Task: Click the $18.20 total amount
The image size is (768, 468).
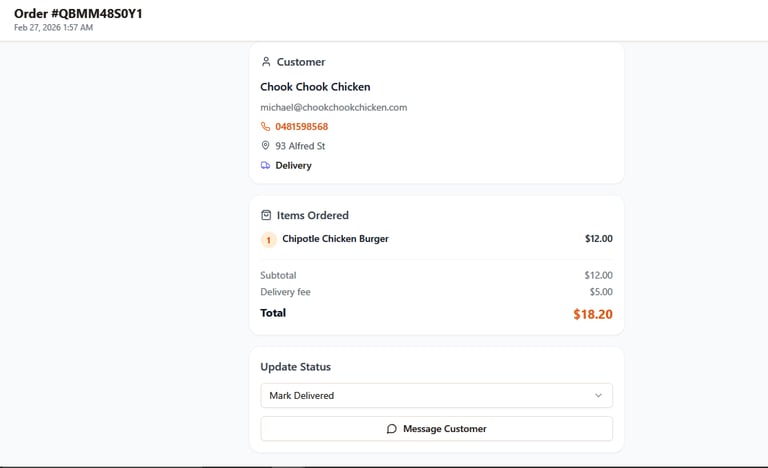Action: 592,314
